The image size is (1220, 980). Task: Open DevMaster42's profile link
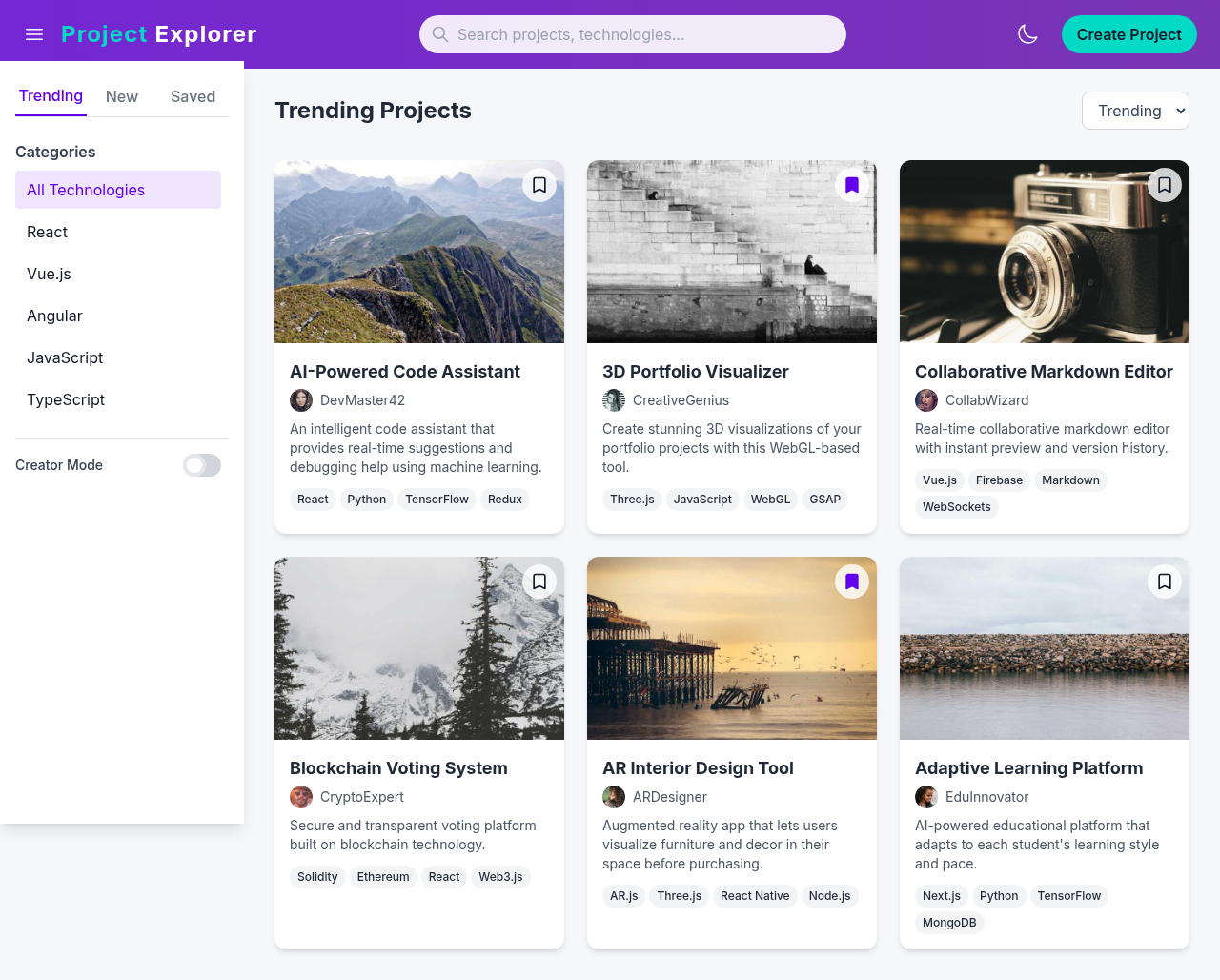pyautogui.click(x=362, y=400)
